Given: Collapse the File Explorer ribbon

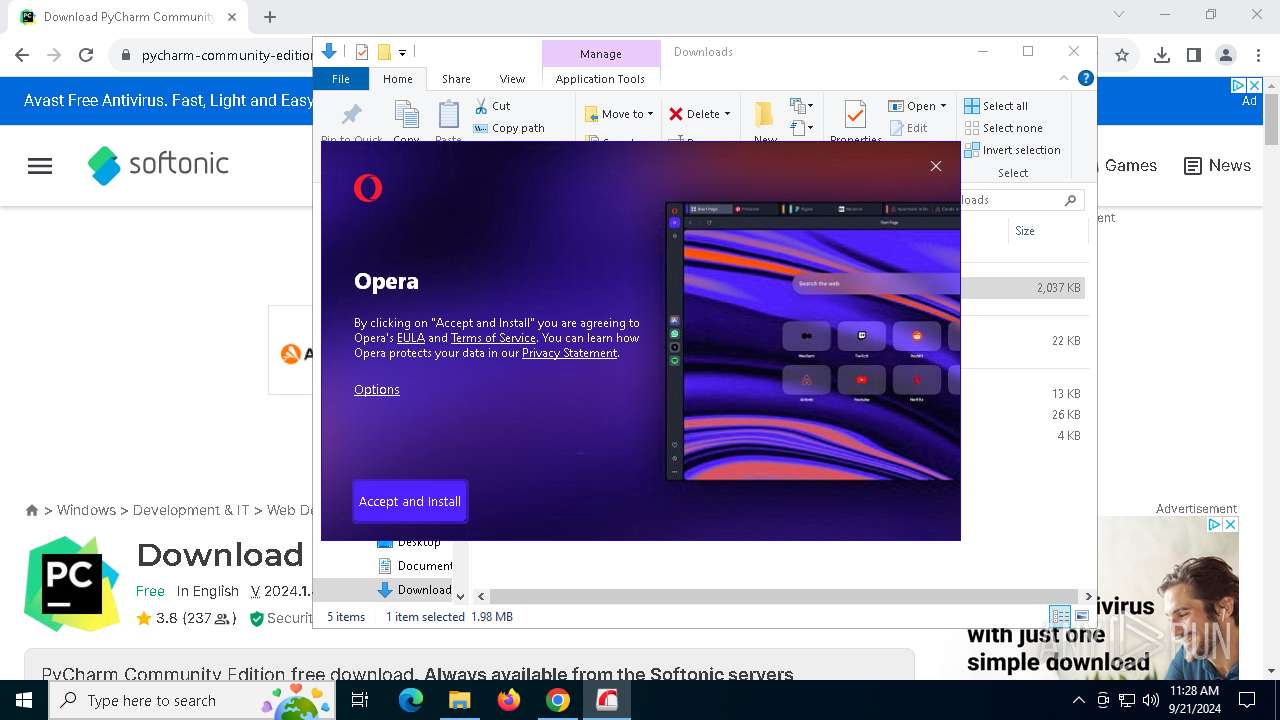Looking at the screenshot, I should click(1064, 78).
